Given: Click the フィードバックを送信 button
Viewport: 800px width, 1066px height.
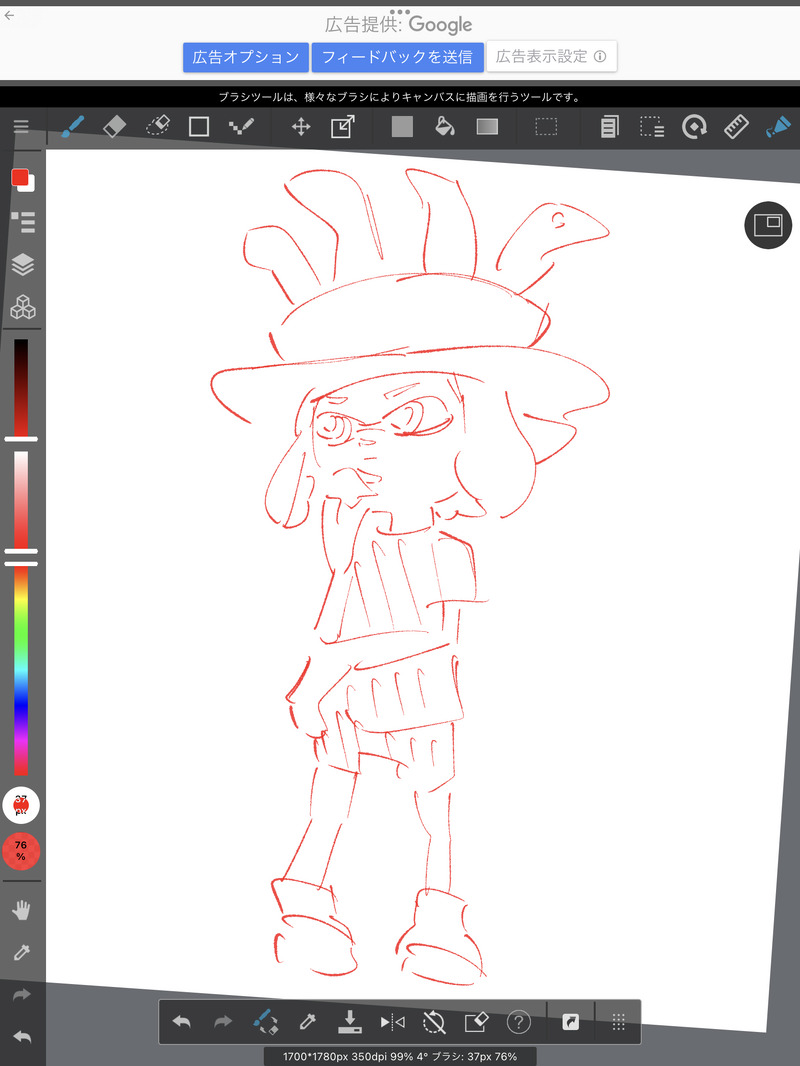Looking at the screenshot, I should click(x=398, y=57).
